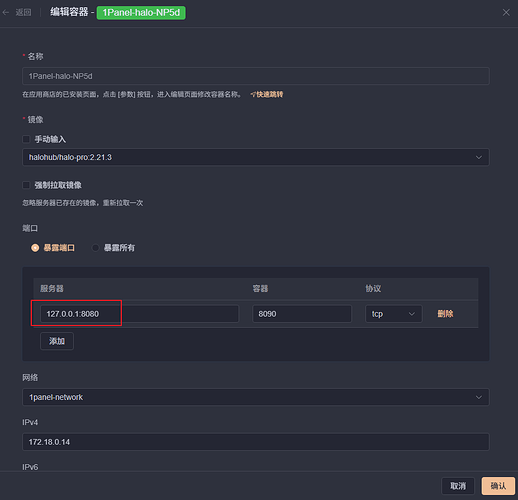Click the green 1Panel-halo-NP5d tag
Image resolution: width=518 pixels, height=500 pixels.
click(141, 13)
